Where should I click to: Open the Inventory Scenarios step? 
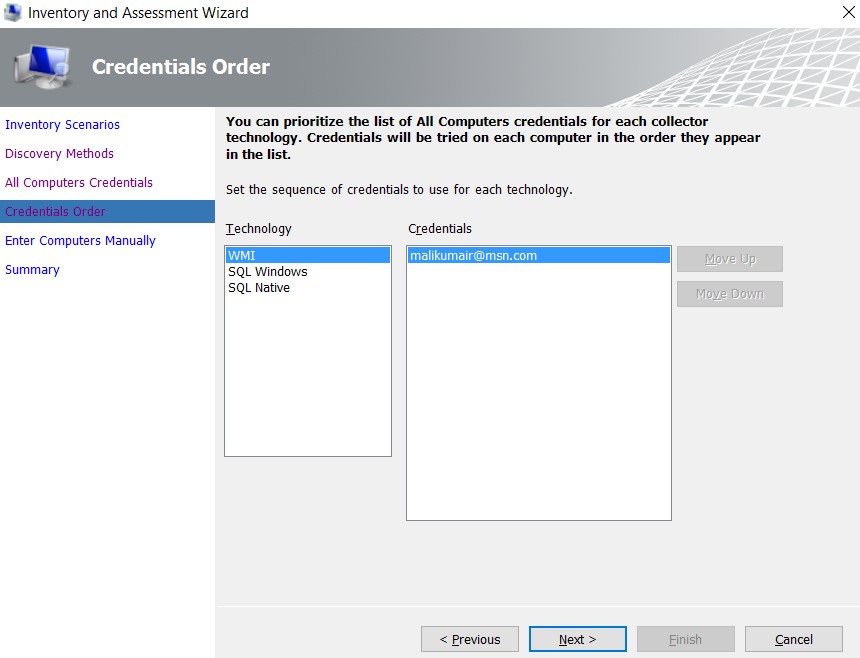(x=62, y=124)
